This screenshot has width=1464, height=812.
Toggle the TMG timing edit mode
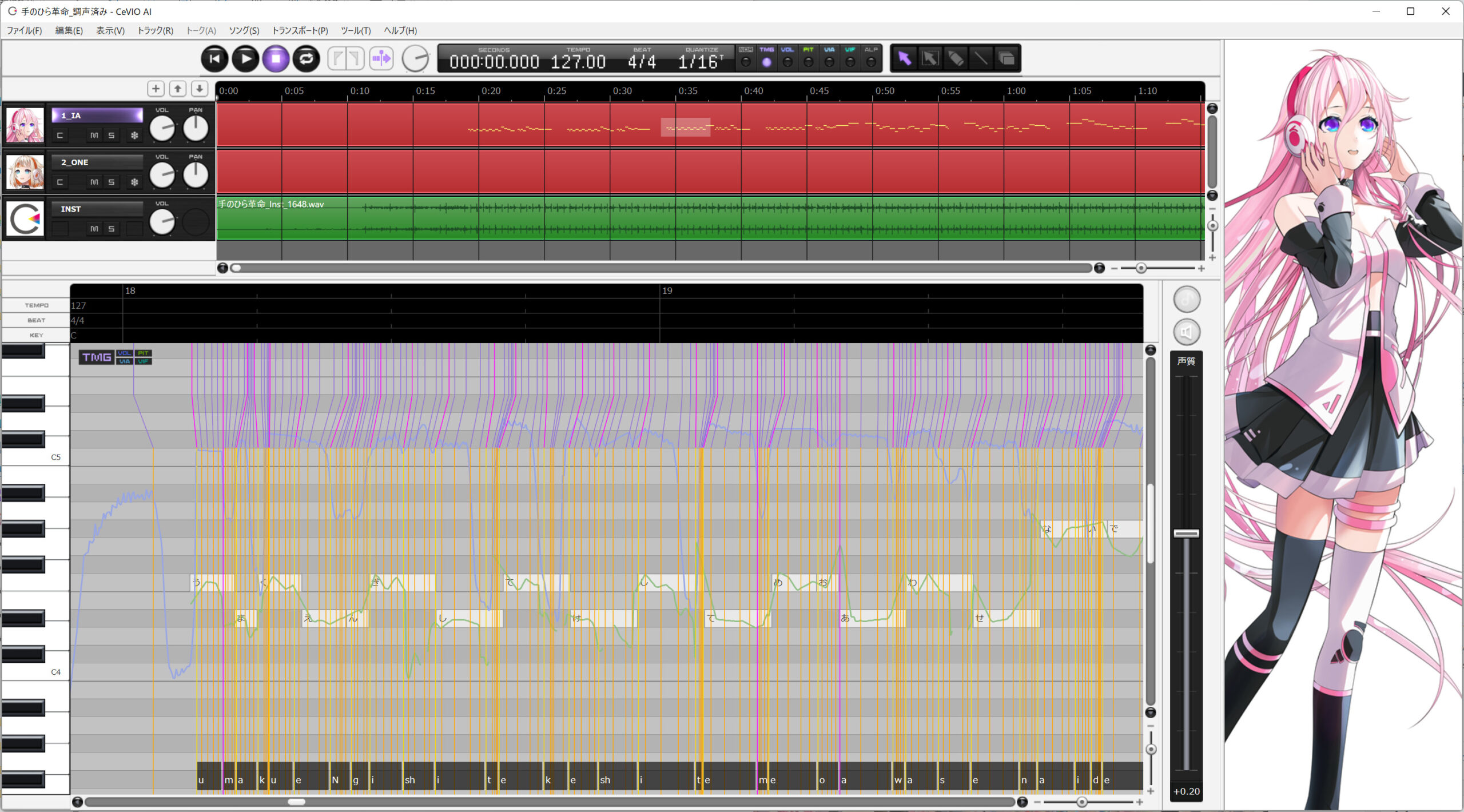766,58
